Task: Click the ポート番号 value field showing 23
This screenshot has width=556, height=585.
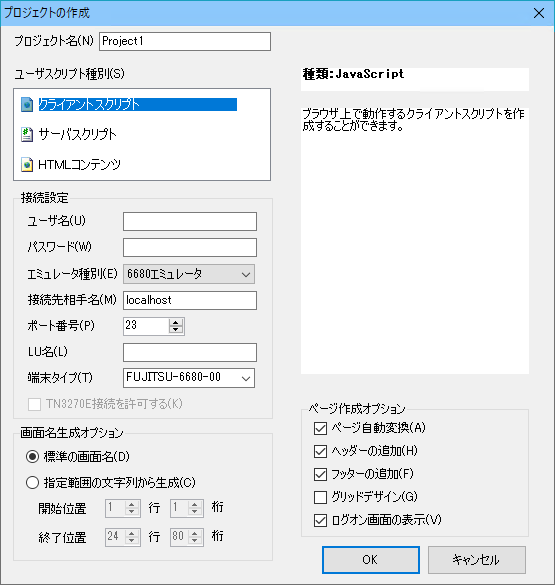Action: pyautogui.click(x=146, y=326)
